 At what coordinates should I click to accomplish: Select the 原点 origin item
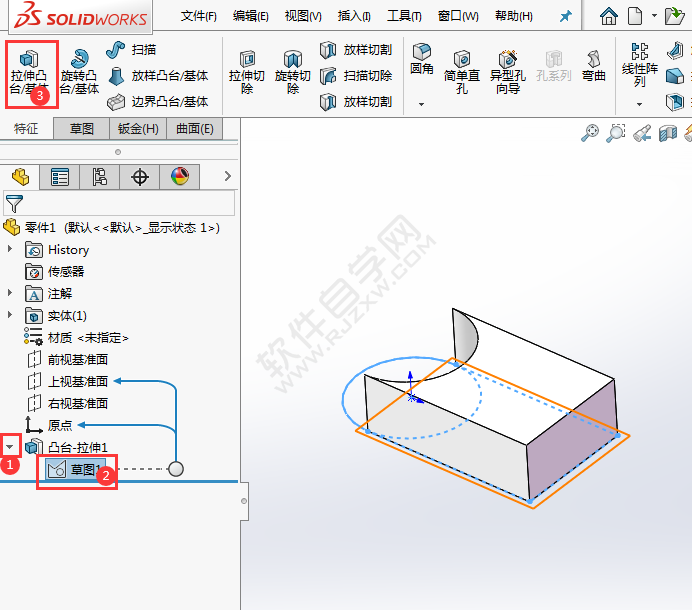pyautogui.click(x=49, y=425)
